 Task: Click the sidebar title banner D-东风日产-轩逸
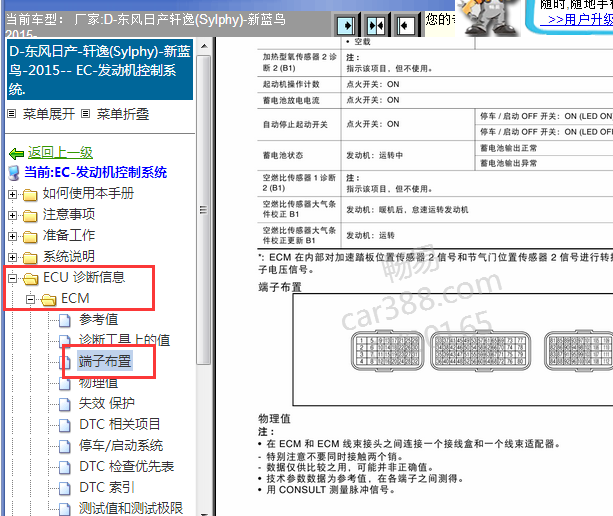click(x=100, y=70)
